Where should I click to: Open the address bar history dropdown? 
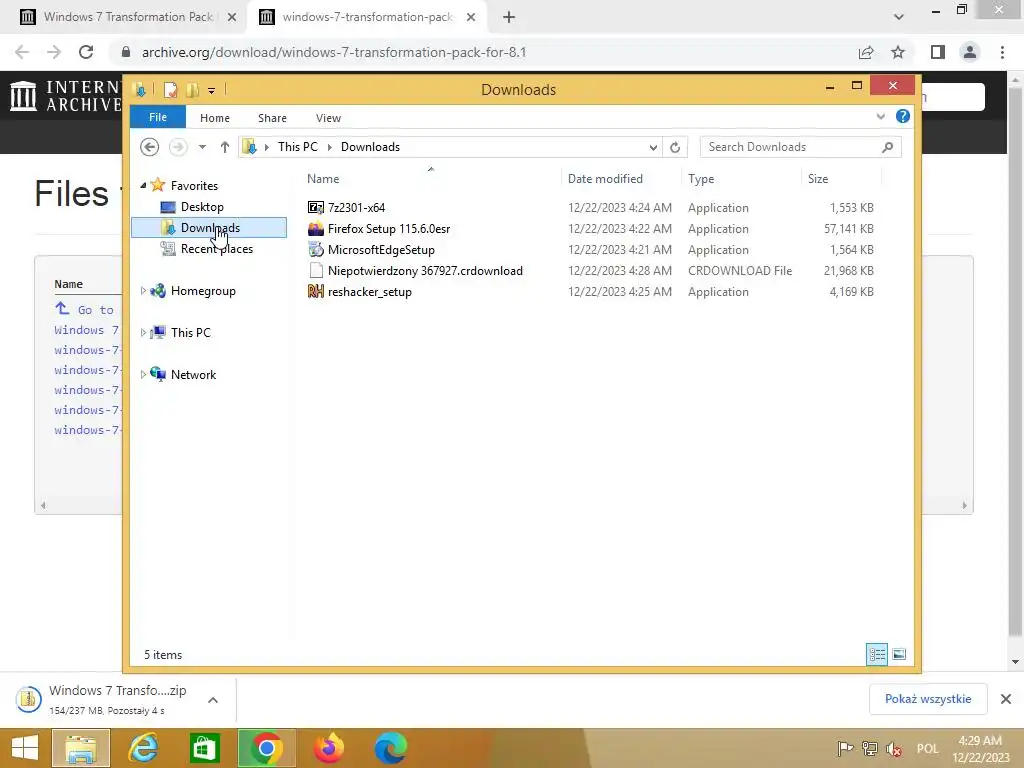pyautogui.click(x=652, y=148)
